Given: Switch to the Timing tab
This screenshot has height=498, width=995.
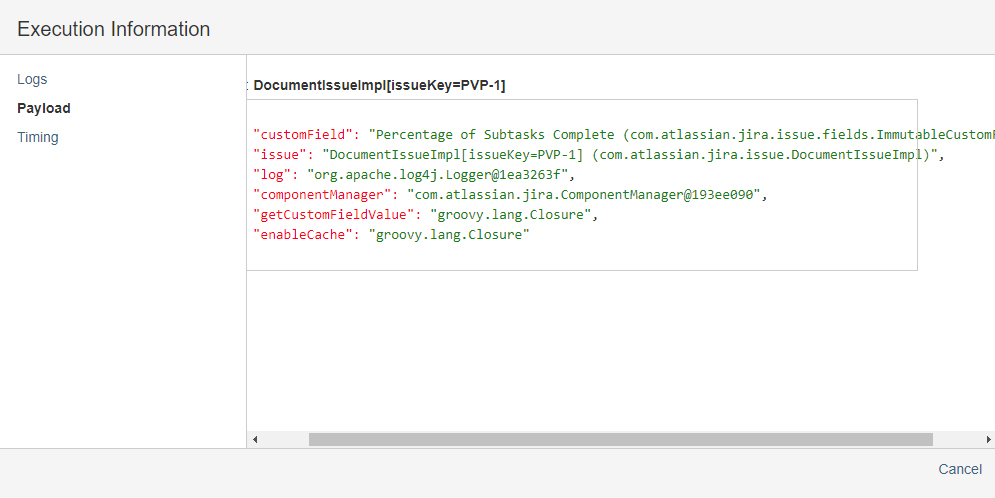Looking at the screenshot, I should pos(37,138).
